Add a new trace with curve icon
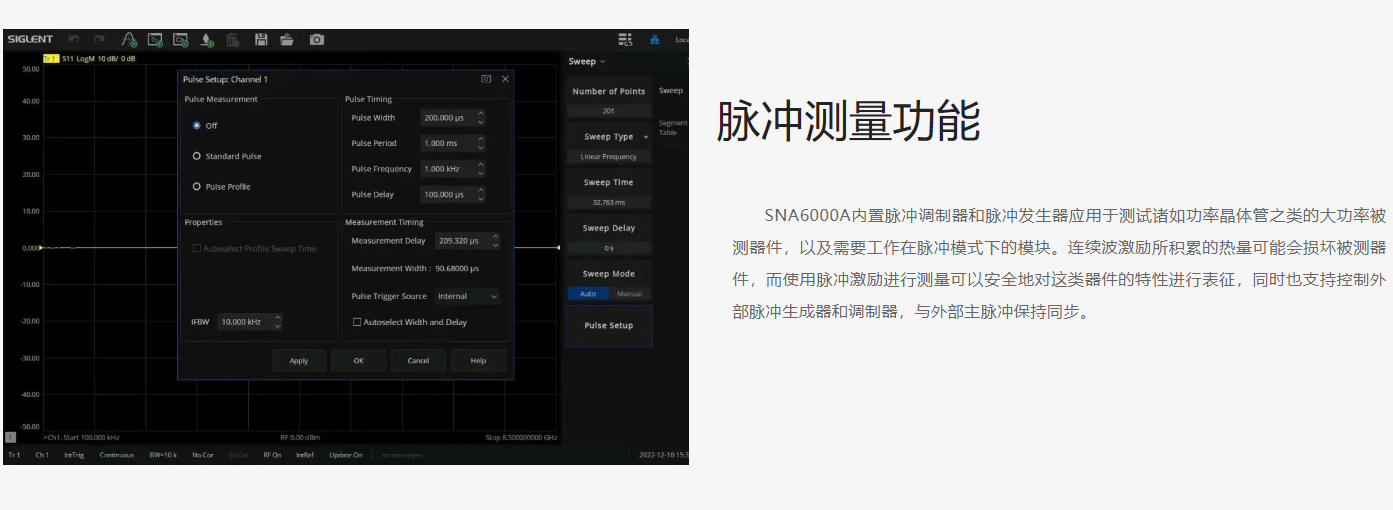The height and width of the screenshot is (510, 1393). pyautogui.click(x=129, y=40)
